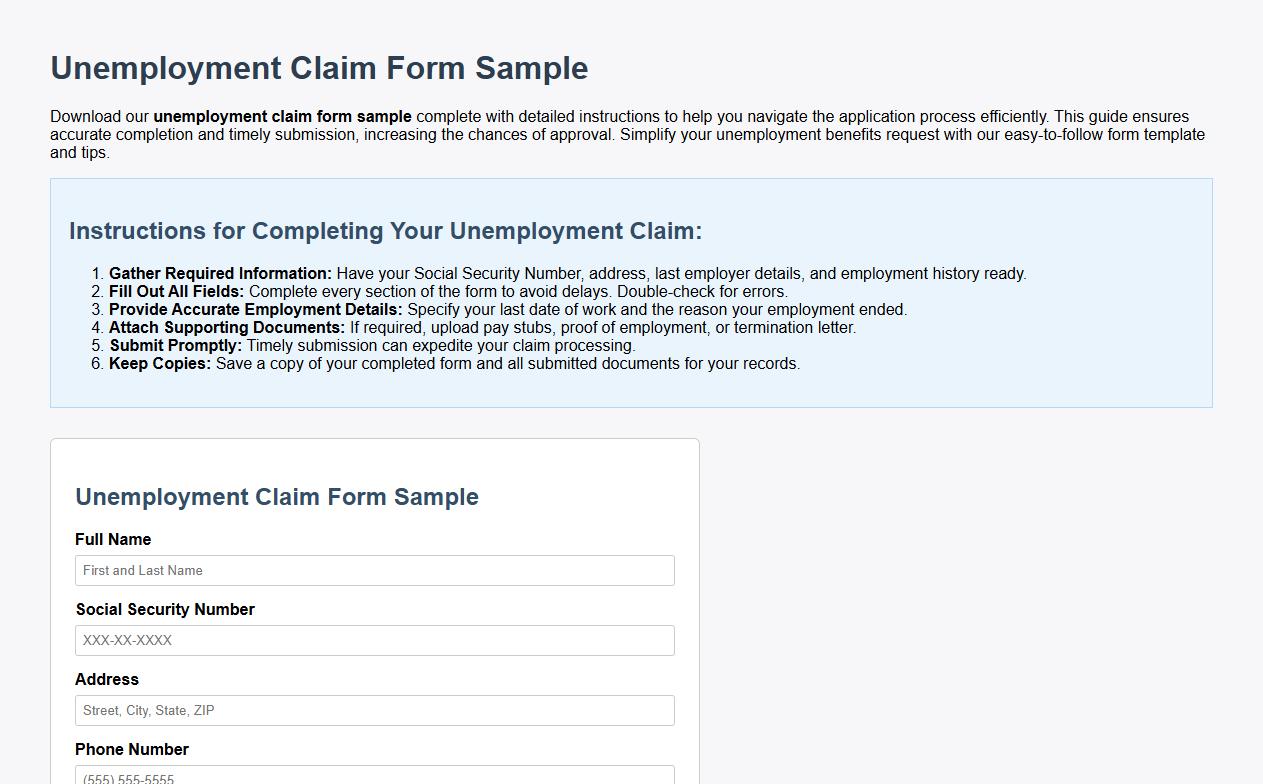Screen dimensions: 1263x784
Task: Click the Gather Required Information instruction
Action: point(568,273)
